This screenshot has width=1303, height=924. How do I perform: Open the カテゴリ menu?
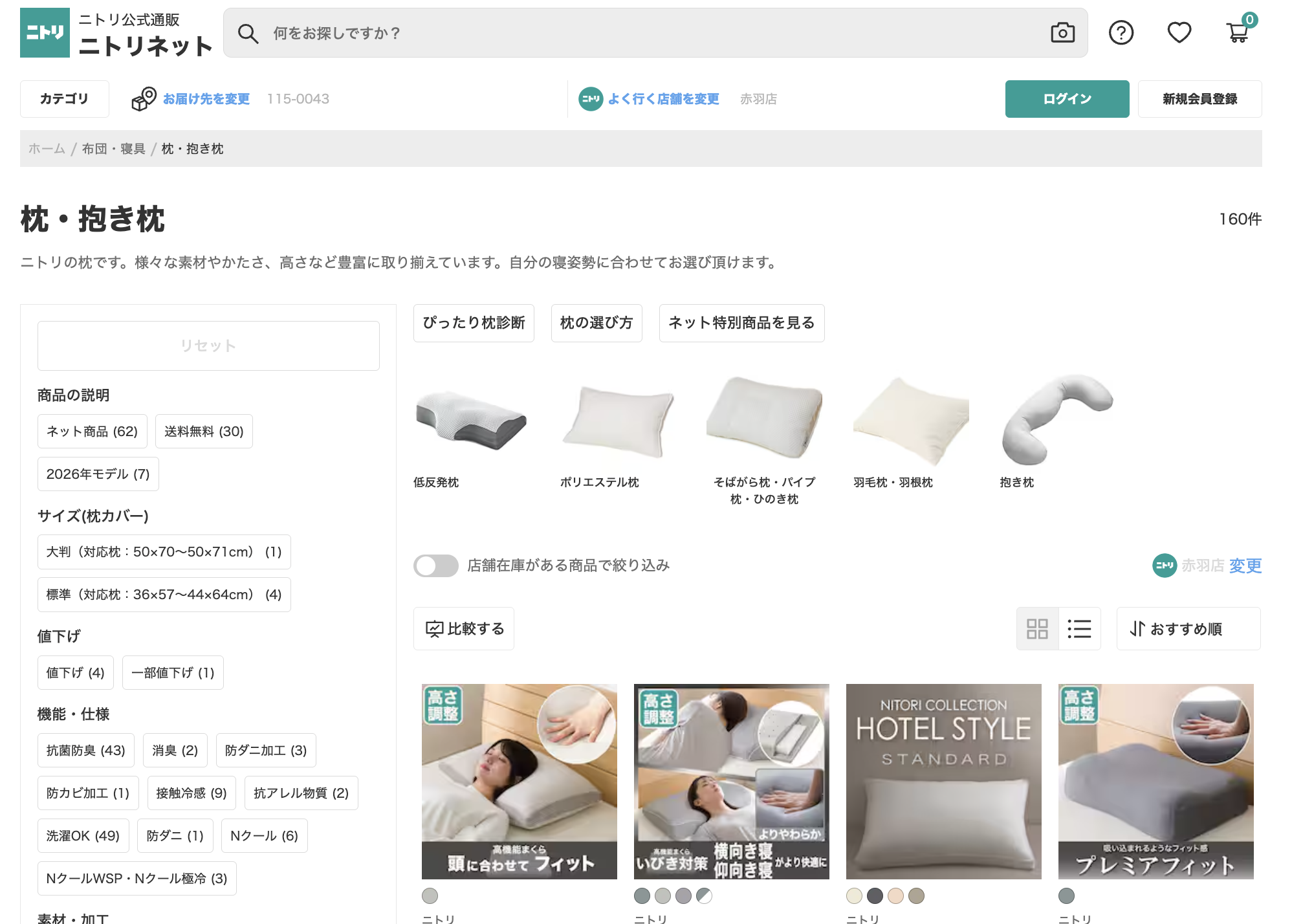pyautogui.click(x=65, y=99)
